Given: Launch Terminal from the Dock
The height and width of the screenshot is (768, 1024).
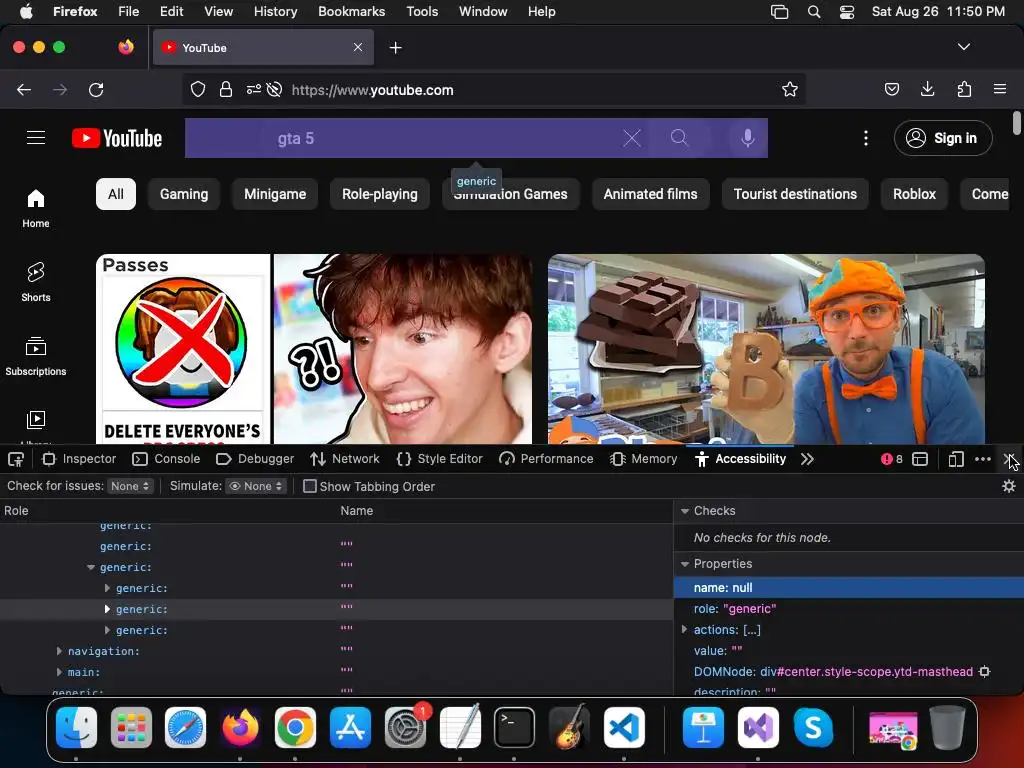Looking at the screenshot, I should (514, 728).
